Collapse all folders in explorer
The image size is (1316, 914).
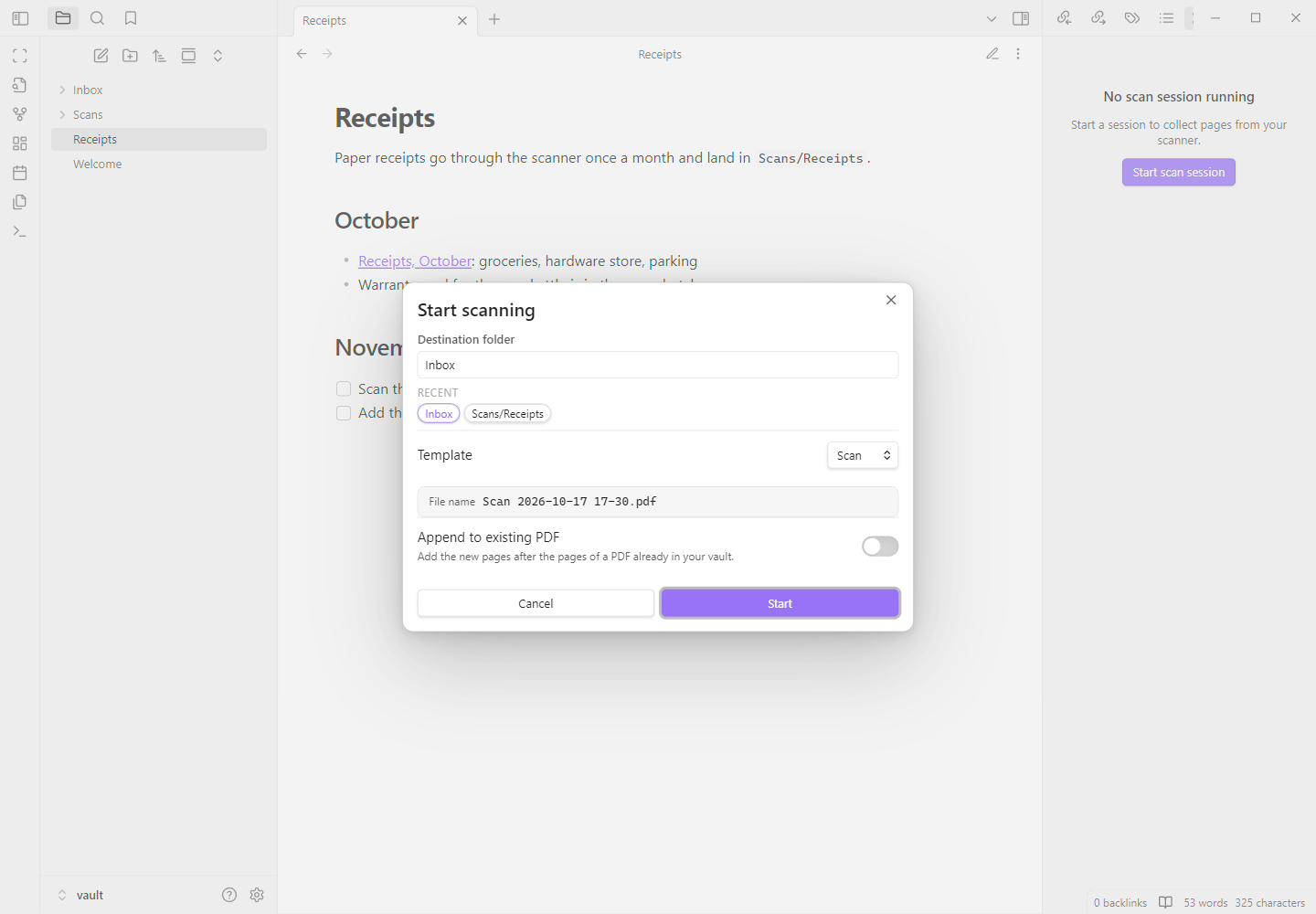point(218,56)
